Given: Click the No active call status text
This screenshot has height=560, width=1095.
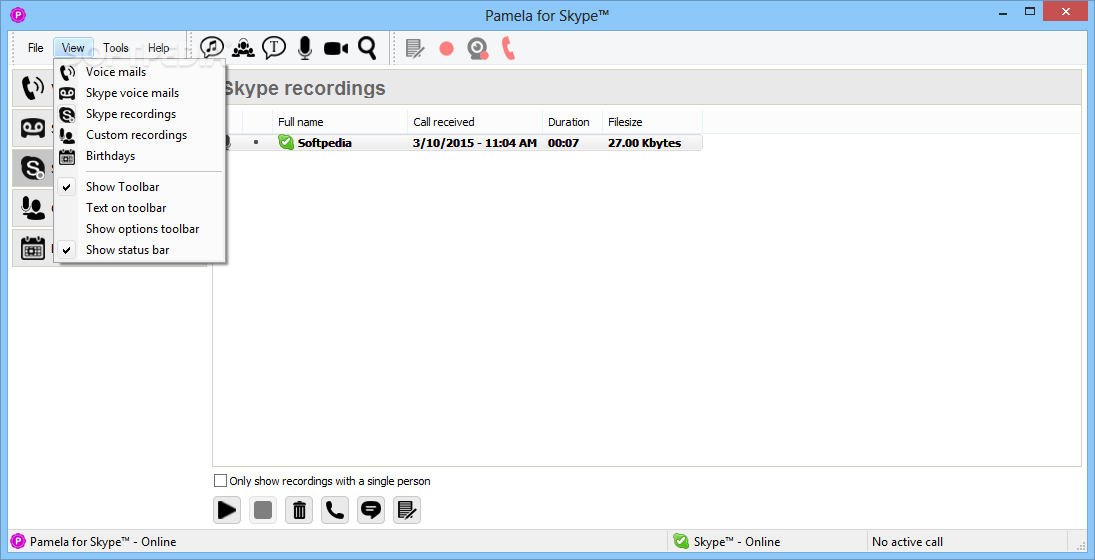Looking at the screenshot, I should click(908, 541).
